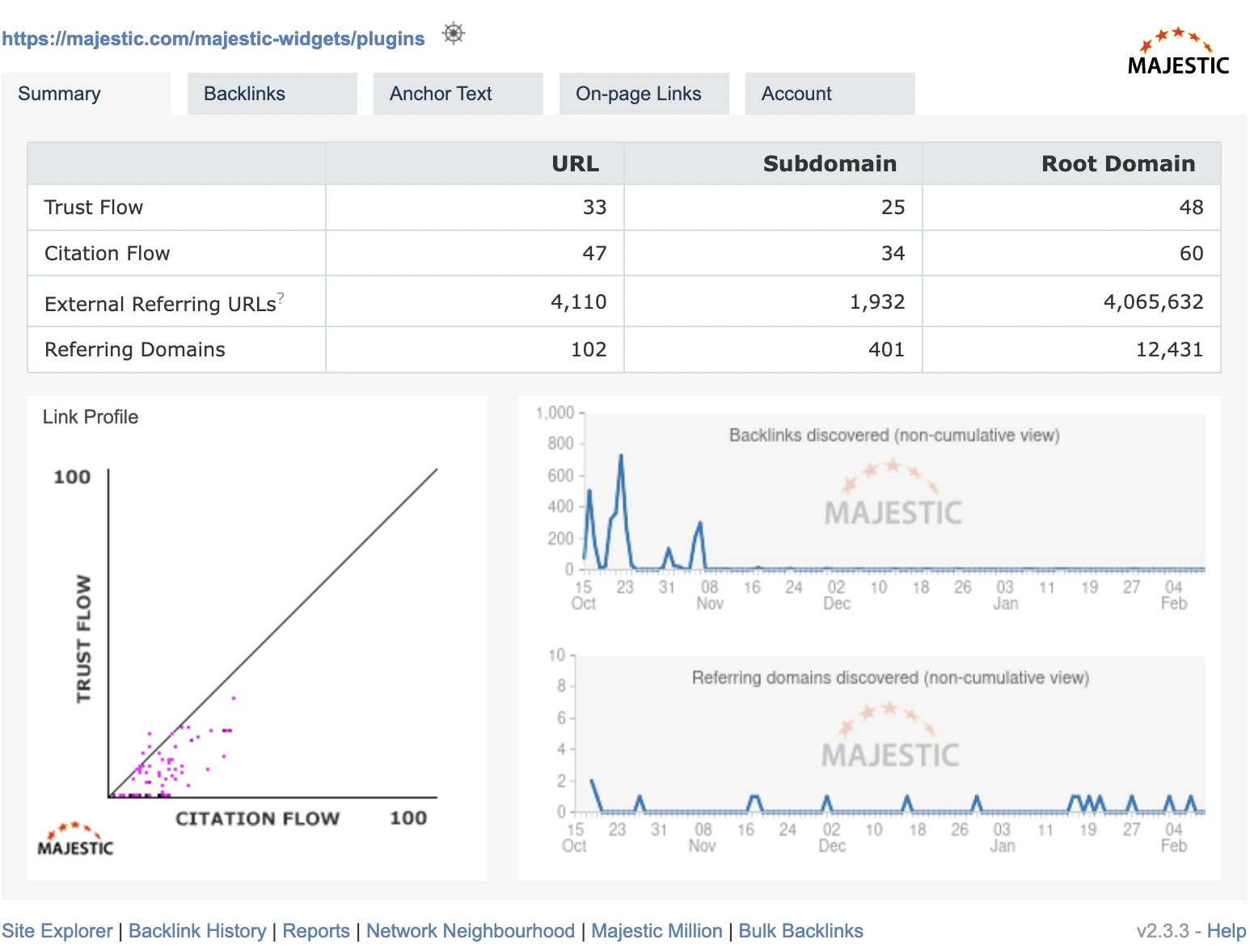Viewport: 1250px width, 952px height.
Task: Open the analyzed majestic-widgets plugins URL link
Action: pyautogui.click(x=213, y=39)
